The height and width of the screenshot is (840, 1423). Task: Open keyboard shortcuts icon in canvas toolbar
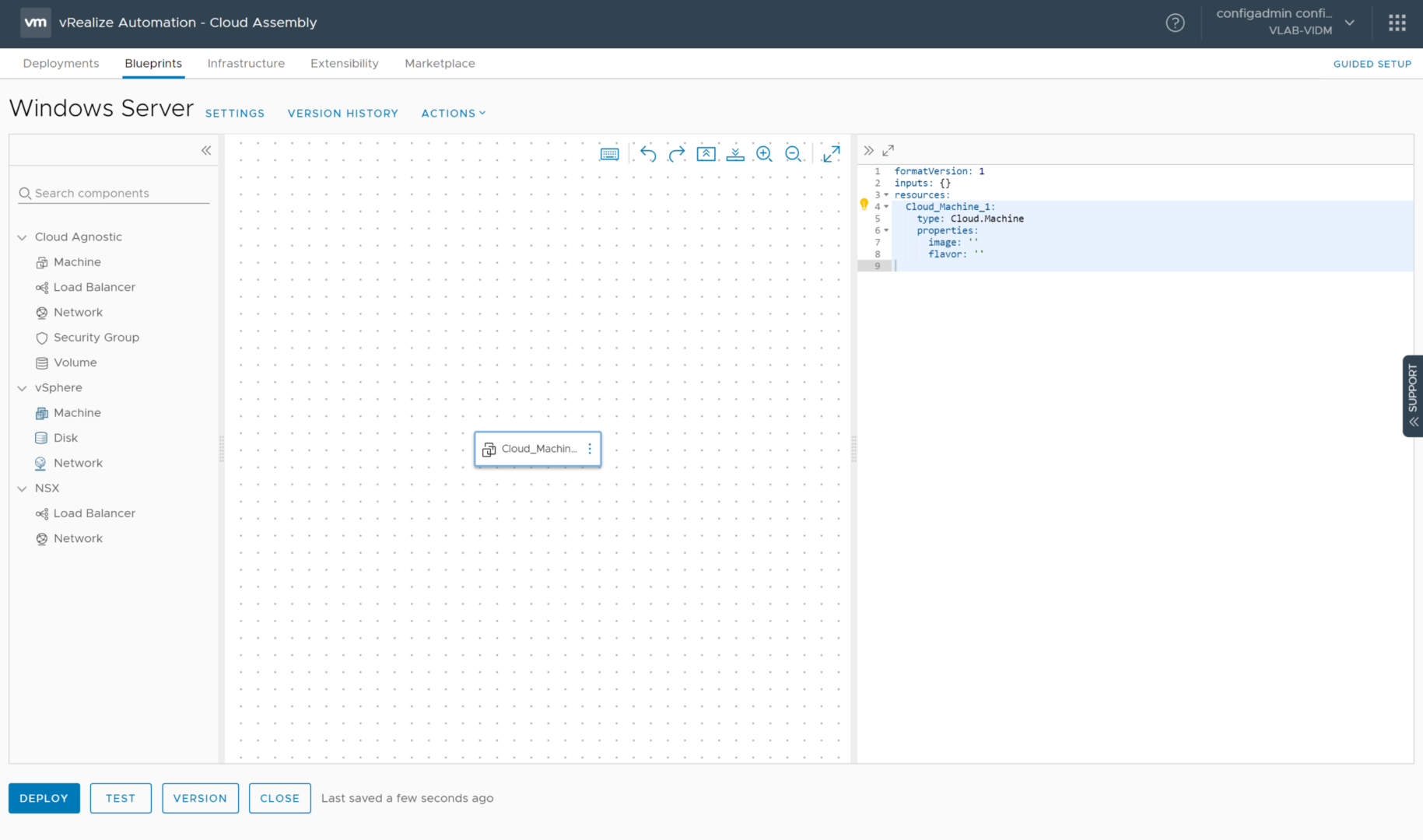coord(609,154)
